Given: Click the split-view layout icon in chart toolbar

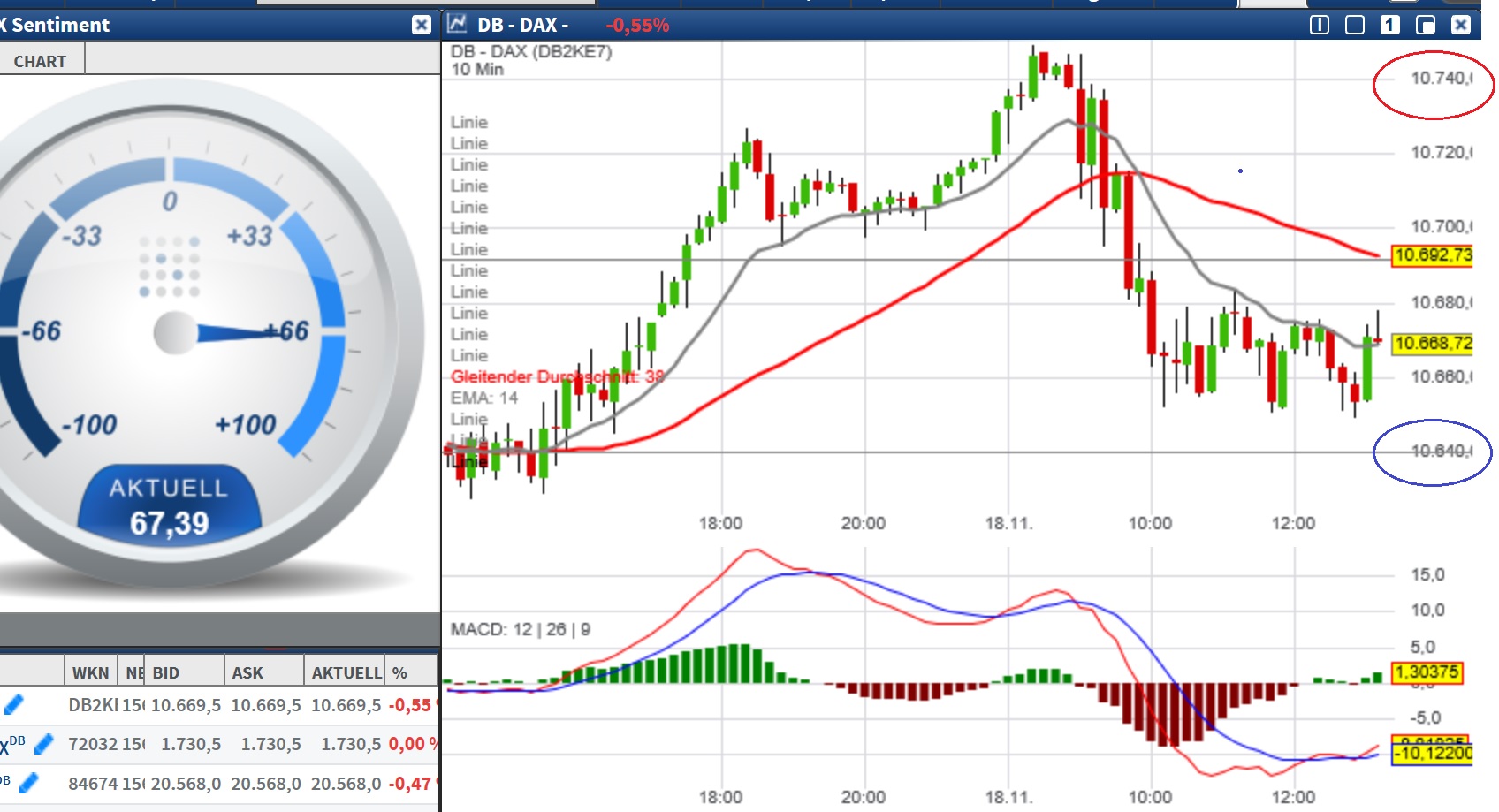Looking at the screenshot, I should [x=1318, y=26].
